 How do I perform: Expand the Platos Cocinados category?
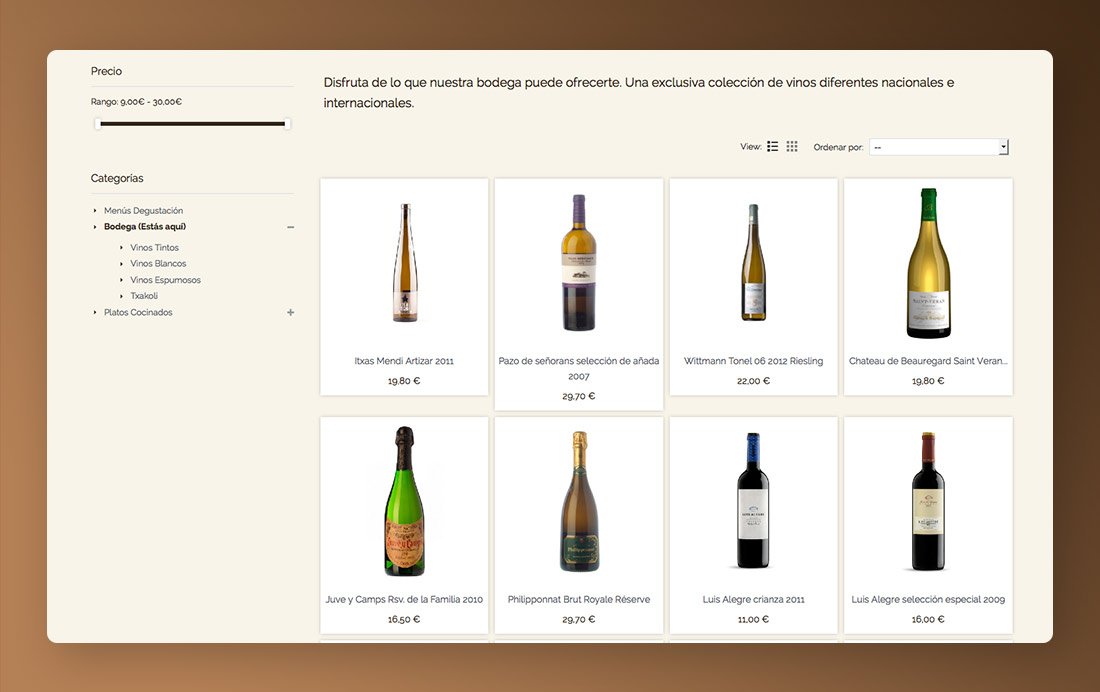290,312
